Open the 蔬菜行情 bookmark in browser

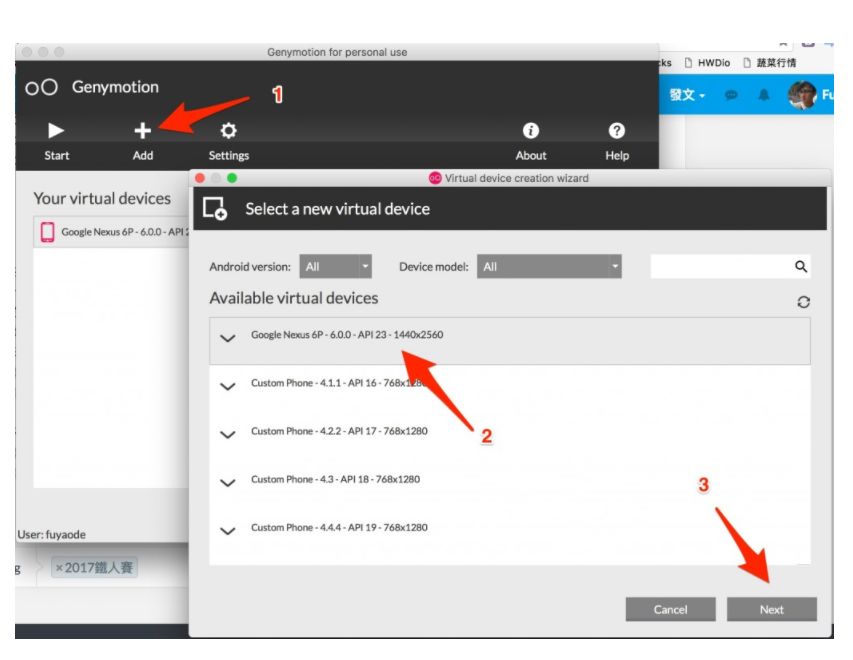coord(769,63)
